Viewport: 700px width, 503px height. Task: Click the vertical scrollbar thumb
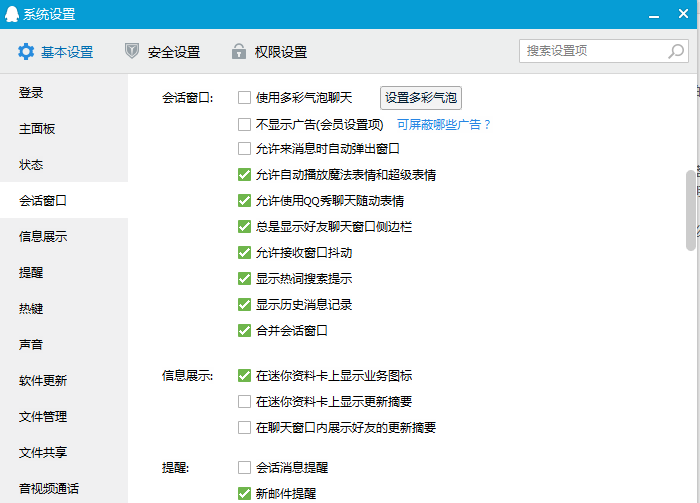pos(690,210)
